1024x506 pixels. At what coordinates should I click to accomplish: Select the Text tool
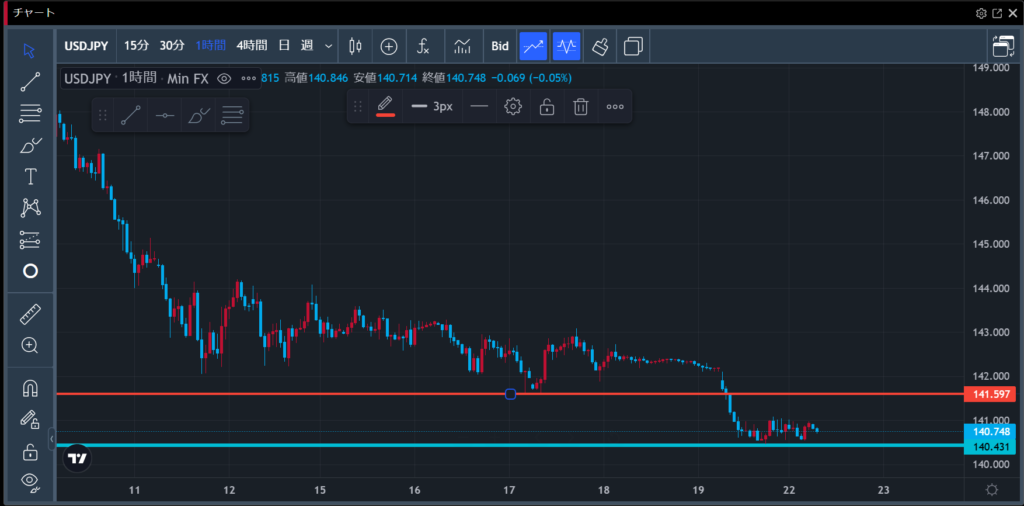coord(30,176)
